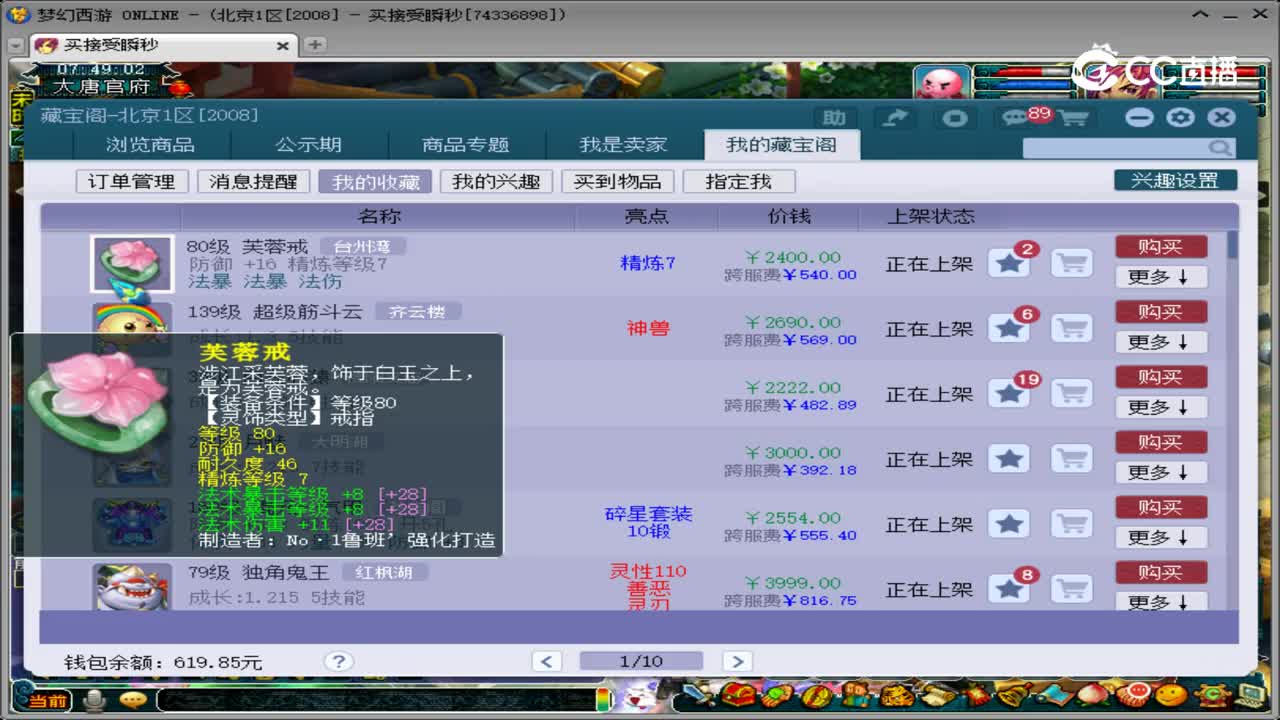
Task: Switch to 商品专题 tab
Action: pos(466,145)
